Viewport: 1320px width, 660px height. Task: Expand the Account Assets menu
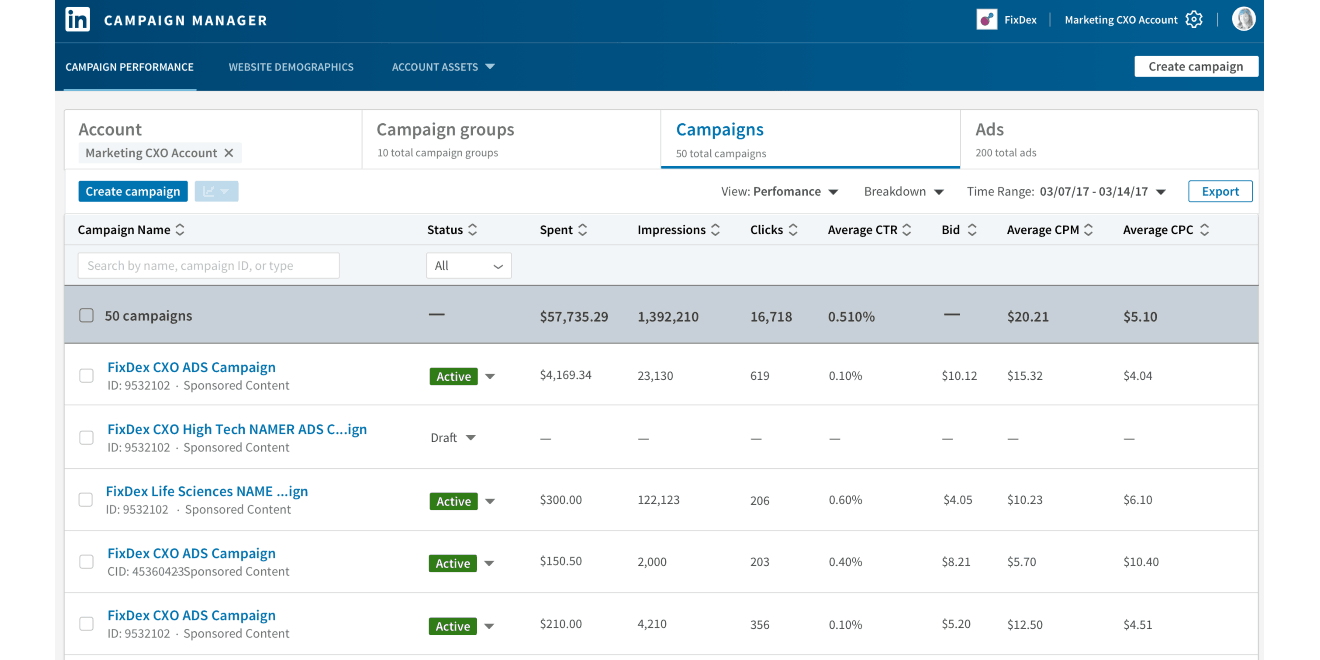pyautogui.click(x=443, y=67)
